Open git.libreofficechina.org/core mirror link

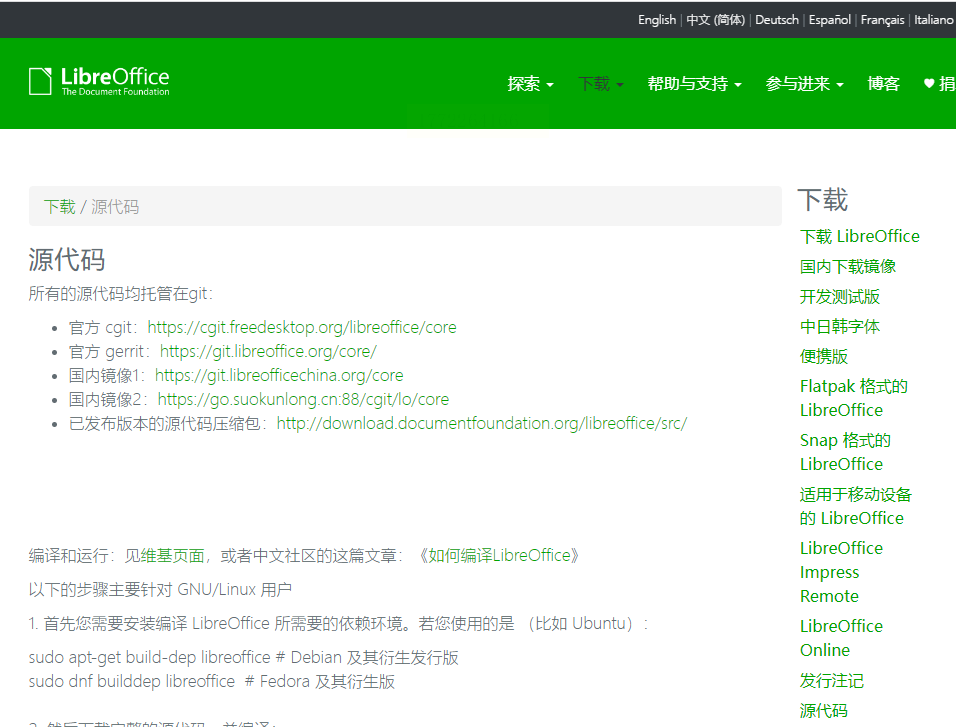pyautogui.click(x=279, y=375)
